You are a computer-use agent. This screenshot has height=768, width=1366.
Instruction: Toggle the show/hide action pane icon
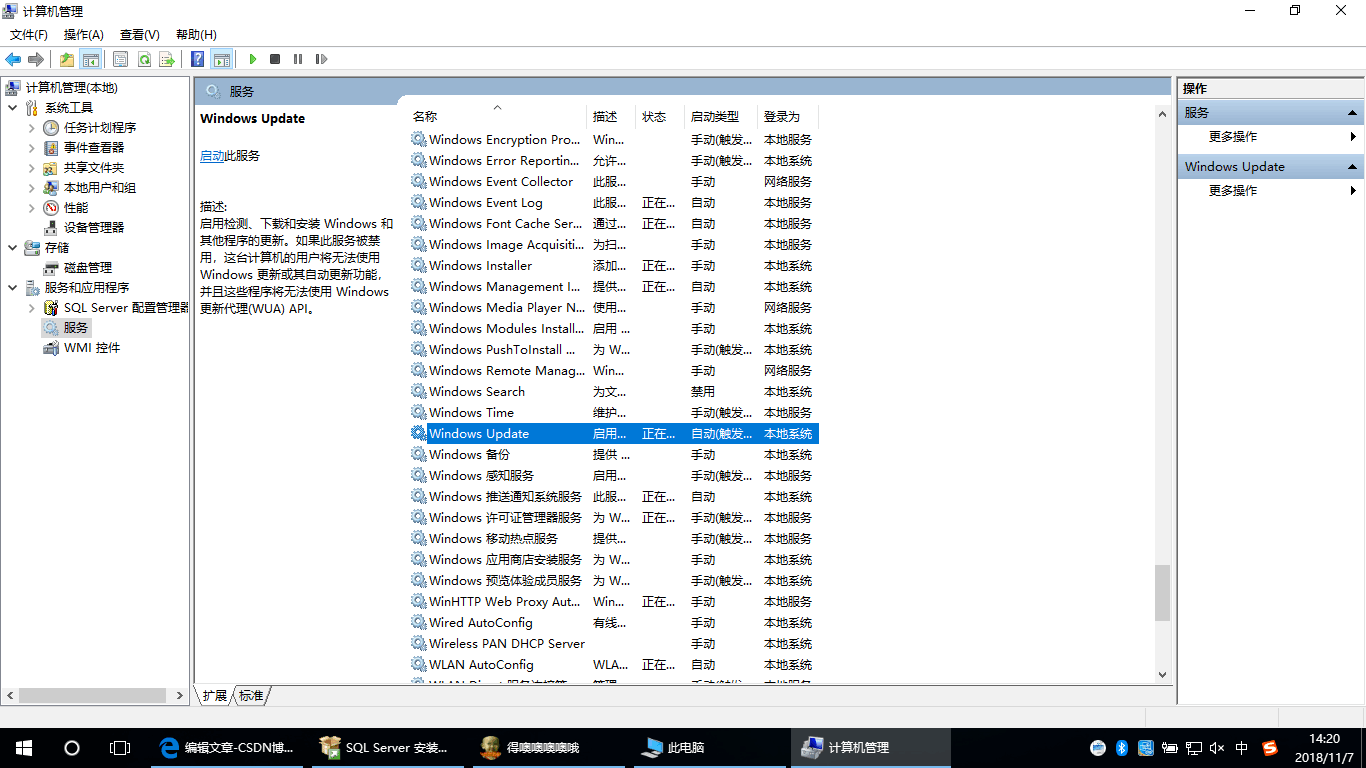221,59
